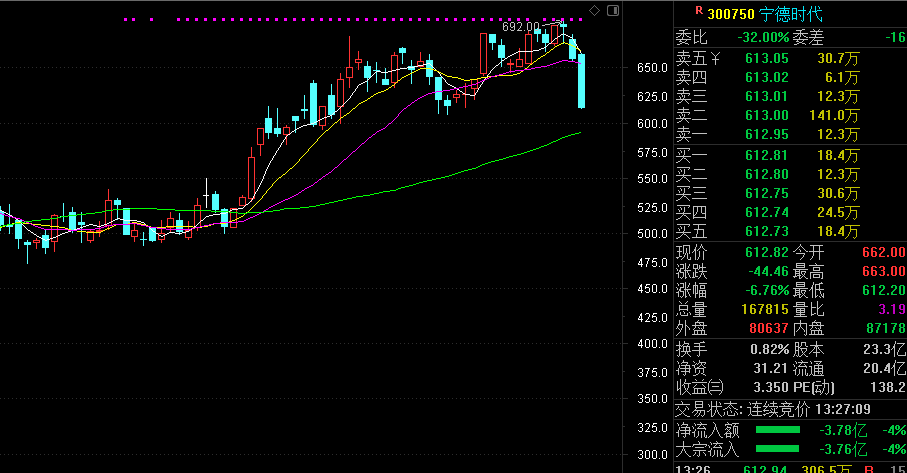Click the 500.0 price axis label
Screen dimensions: 907x473
pos(652,234)
